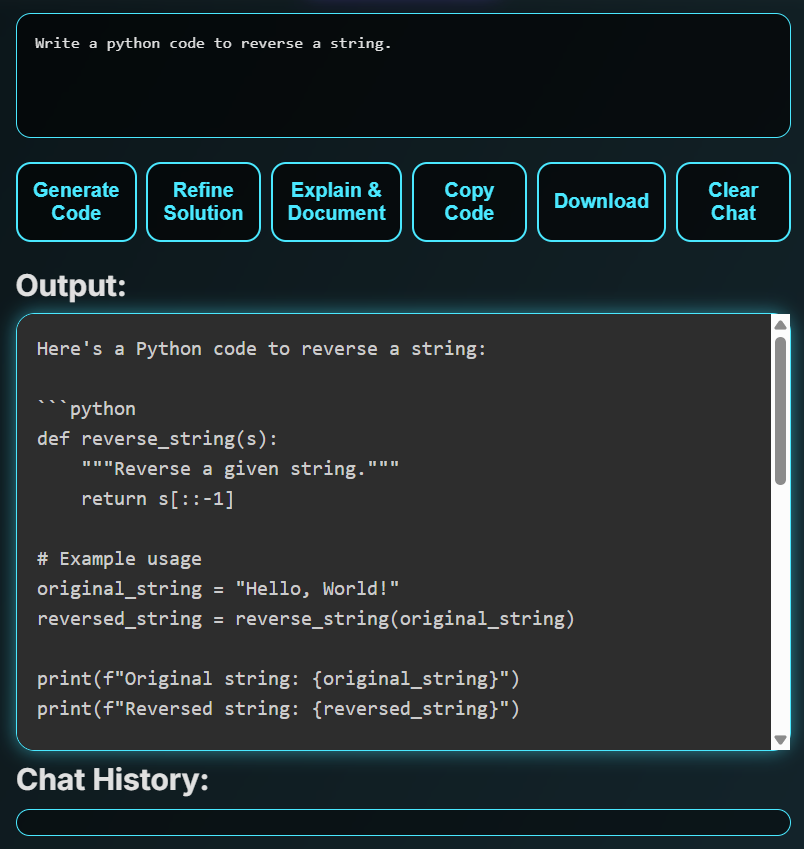
Task: Click the 'original_string = "Hello, World!"' line
Action: coord(218,589)
